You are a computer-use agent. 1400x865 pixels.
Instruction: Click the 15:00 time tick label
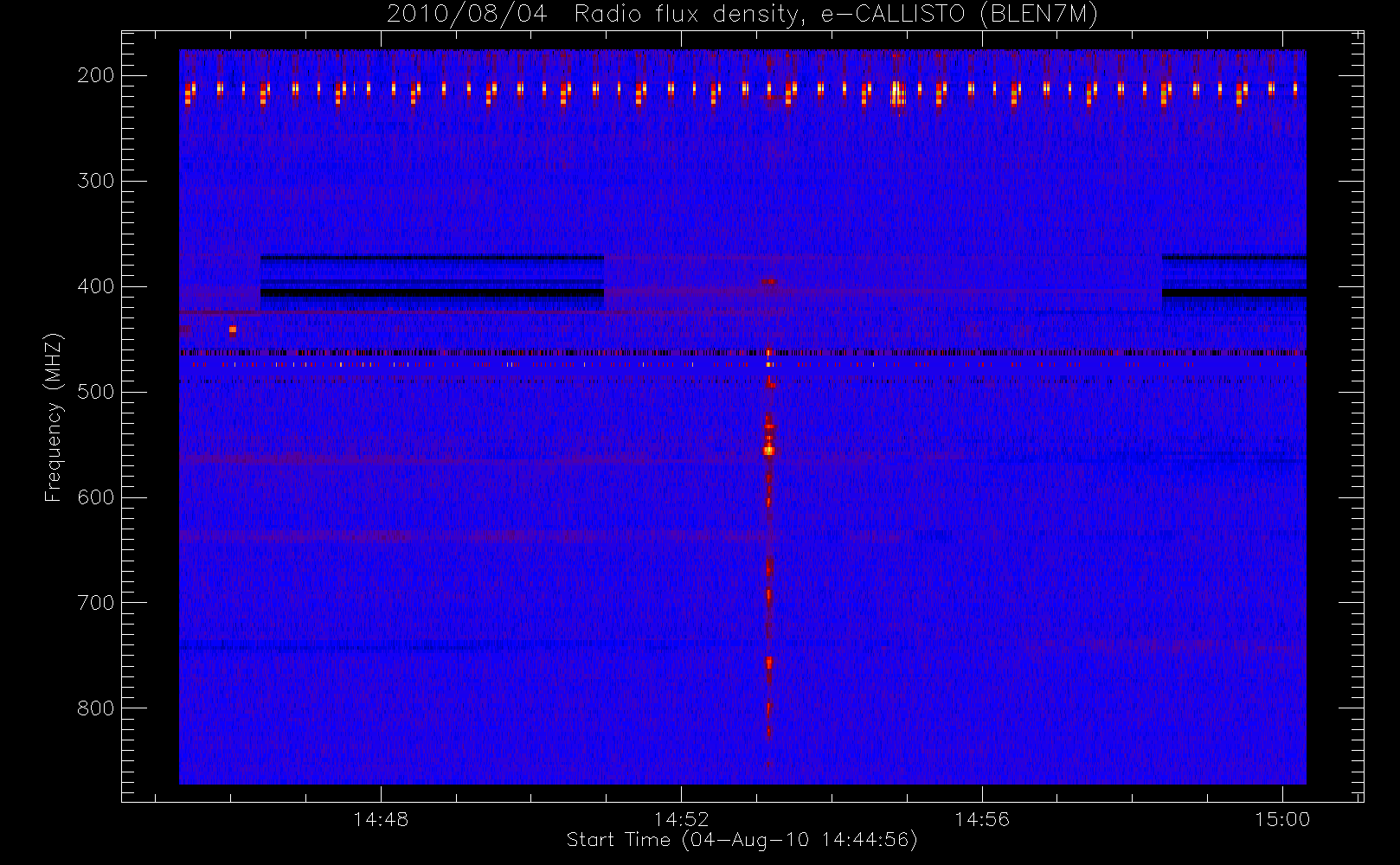point(1282,819)
